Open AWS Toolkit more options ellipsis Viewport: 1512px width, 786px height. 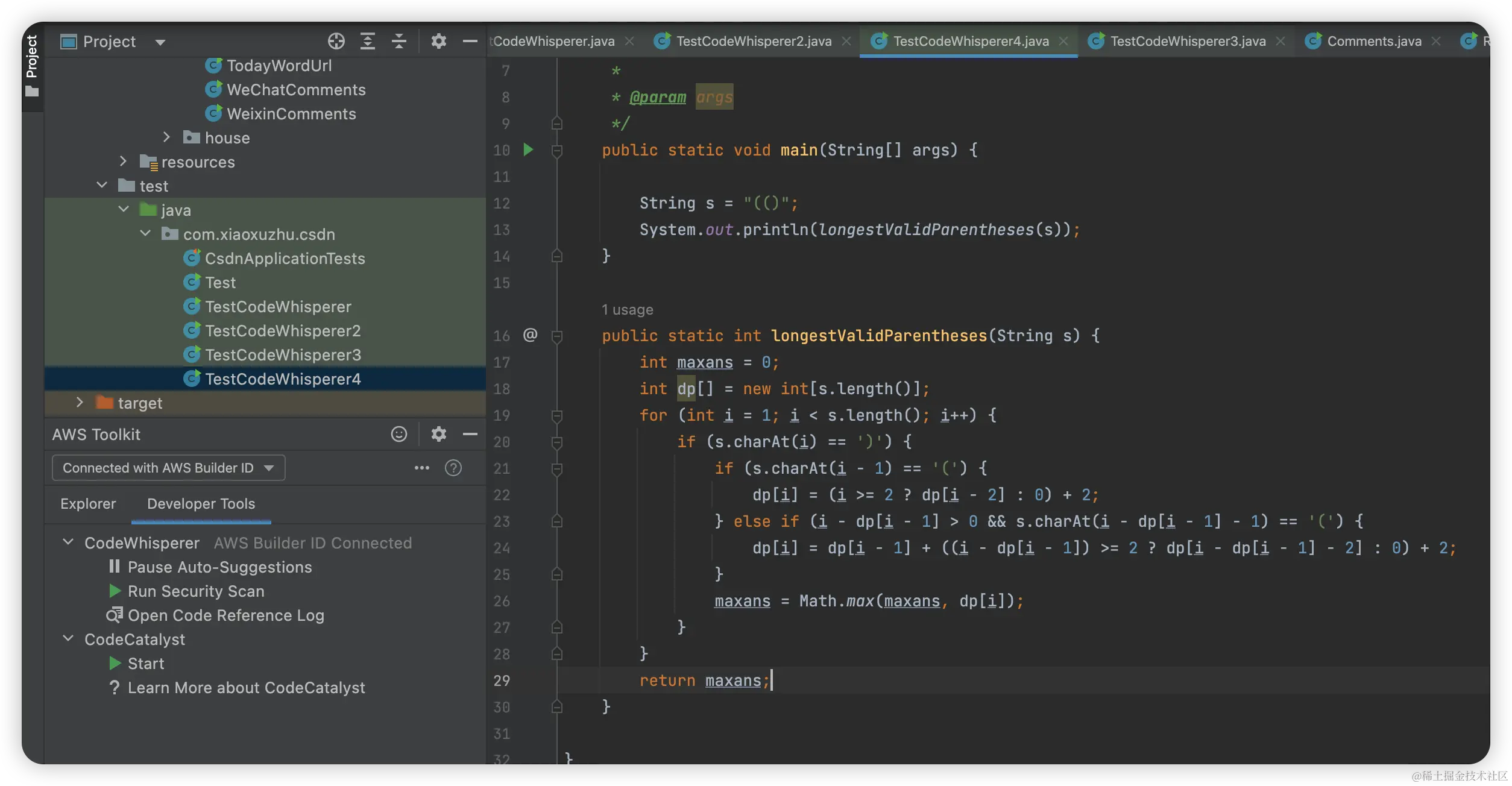coord(421,468)
